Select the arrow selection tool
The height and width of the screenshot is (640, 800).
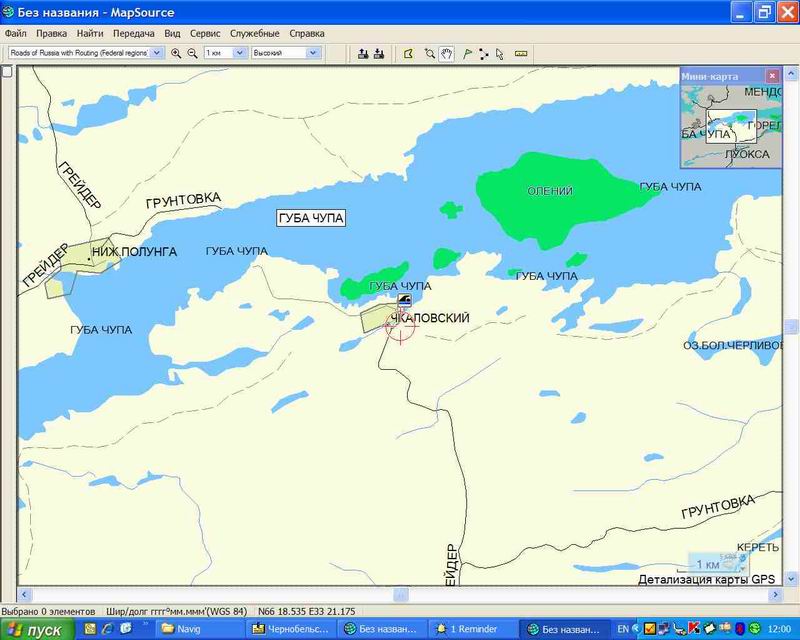(500, 53)
